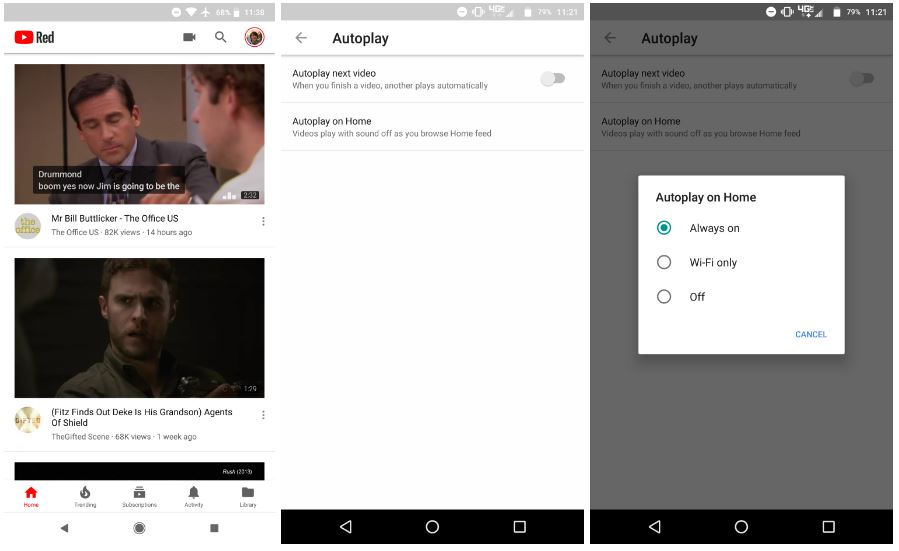Select the Off radio option
Viewport: 899px width, 551px height.
point(664,296)
